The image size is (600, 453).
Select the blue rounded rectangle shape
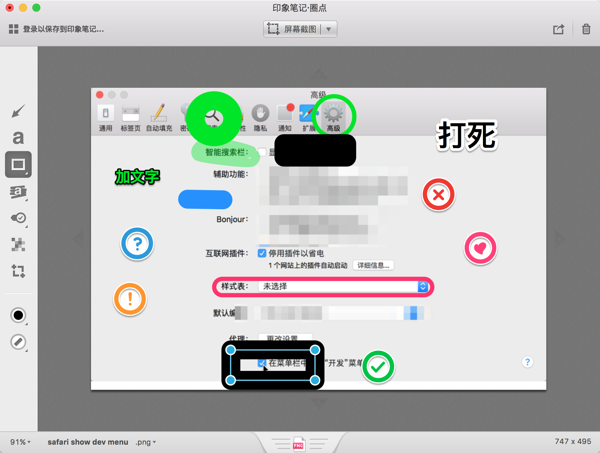coord(205,199)
